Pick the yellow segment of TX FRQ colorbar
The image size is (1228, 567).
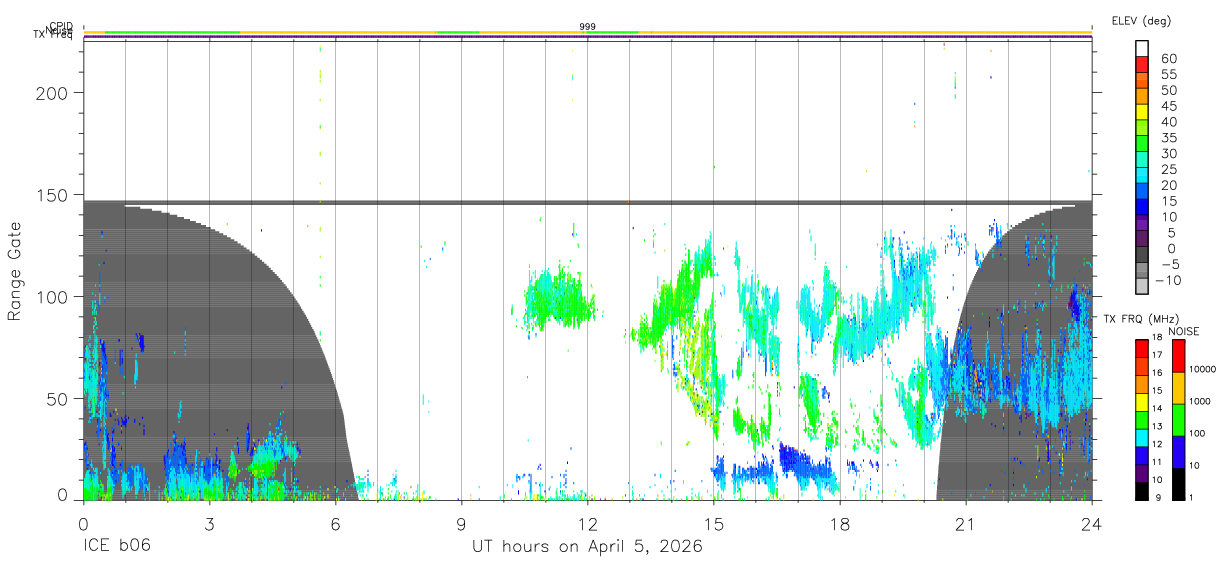(x=1142, y=403)
